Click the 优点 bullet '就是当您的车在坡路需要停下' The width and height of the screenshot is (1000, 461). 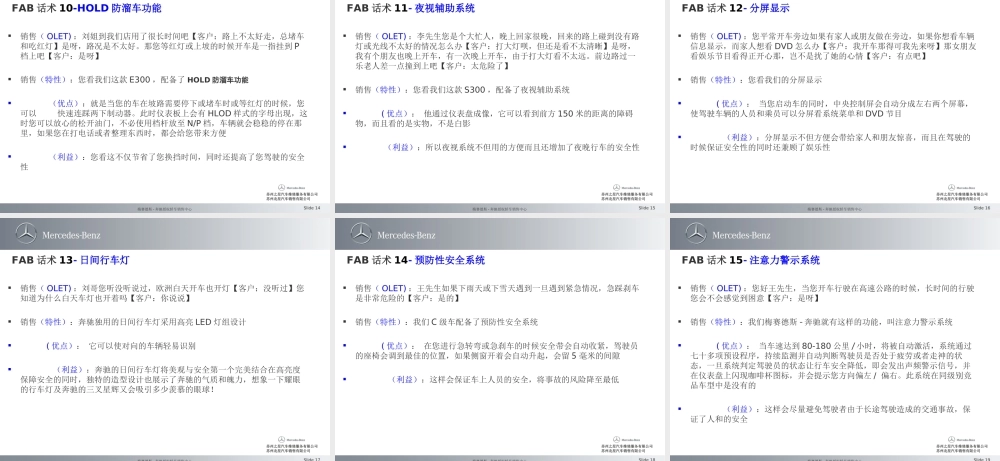164,119
